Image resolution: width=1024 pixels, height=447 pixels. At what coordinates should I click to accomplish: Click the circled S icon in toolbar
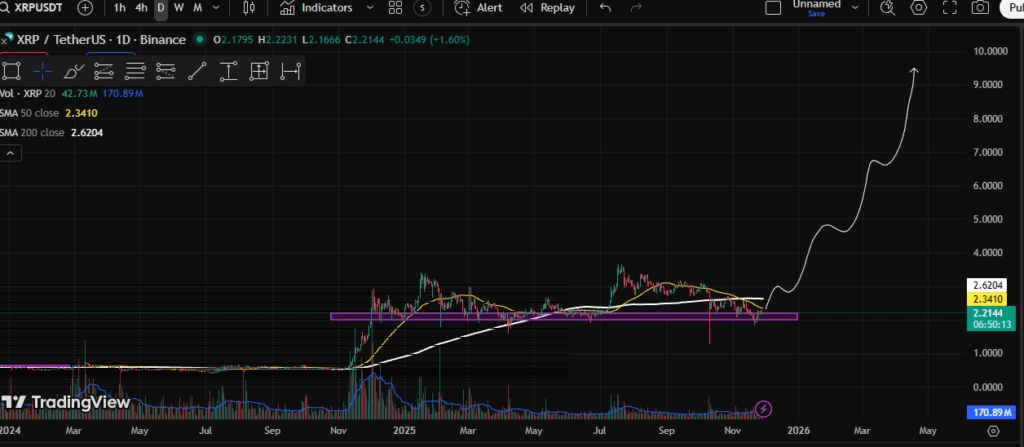(x=423, y=8)
